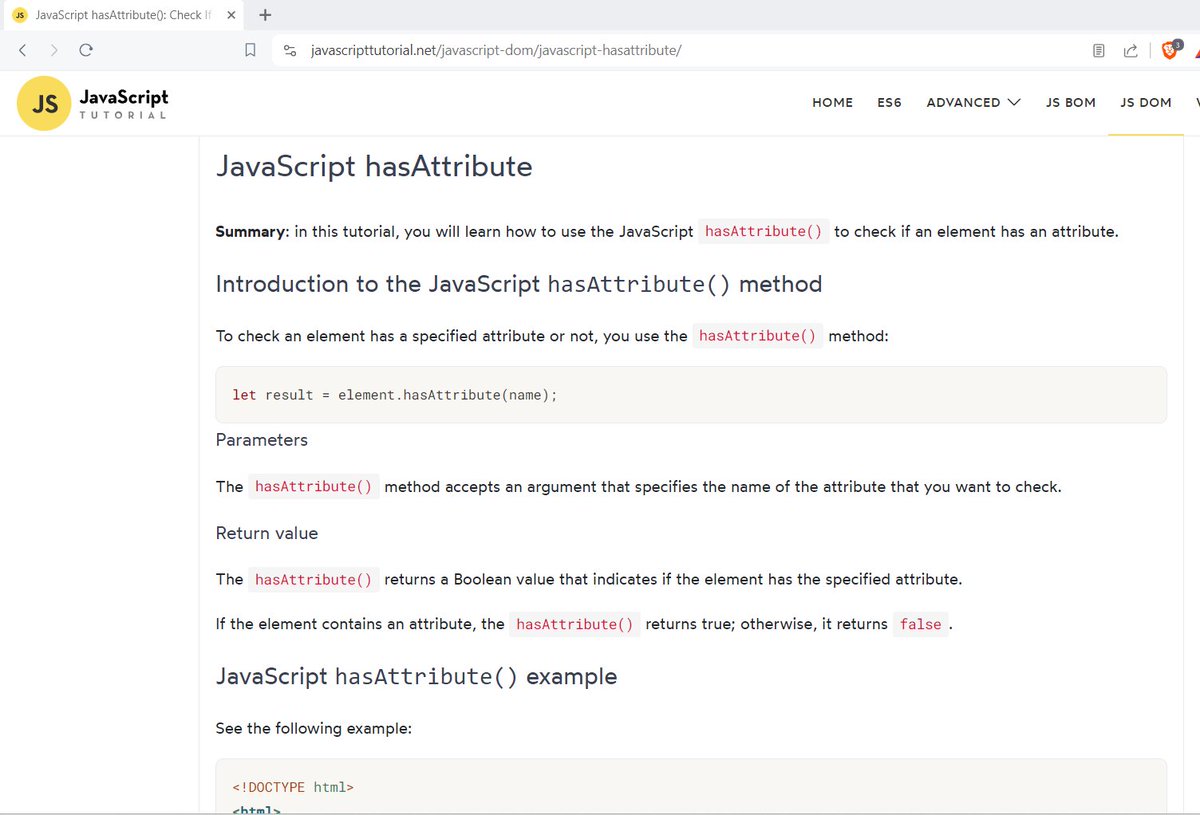Click the red 'false' inline code

(920, 624)
